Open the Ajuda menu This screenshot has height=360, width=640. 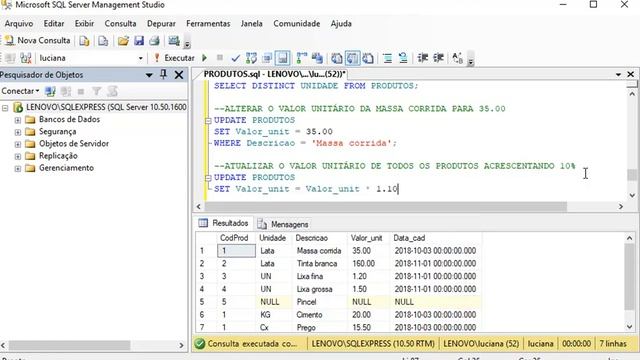(341, 24)
